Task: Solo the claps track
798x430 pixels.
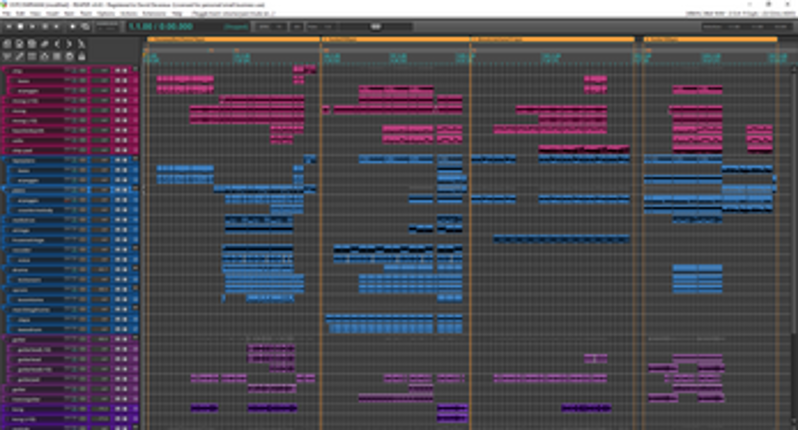Action: (124, 320)
